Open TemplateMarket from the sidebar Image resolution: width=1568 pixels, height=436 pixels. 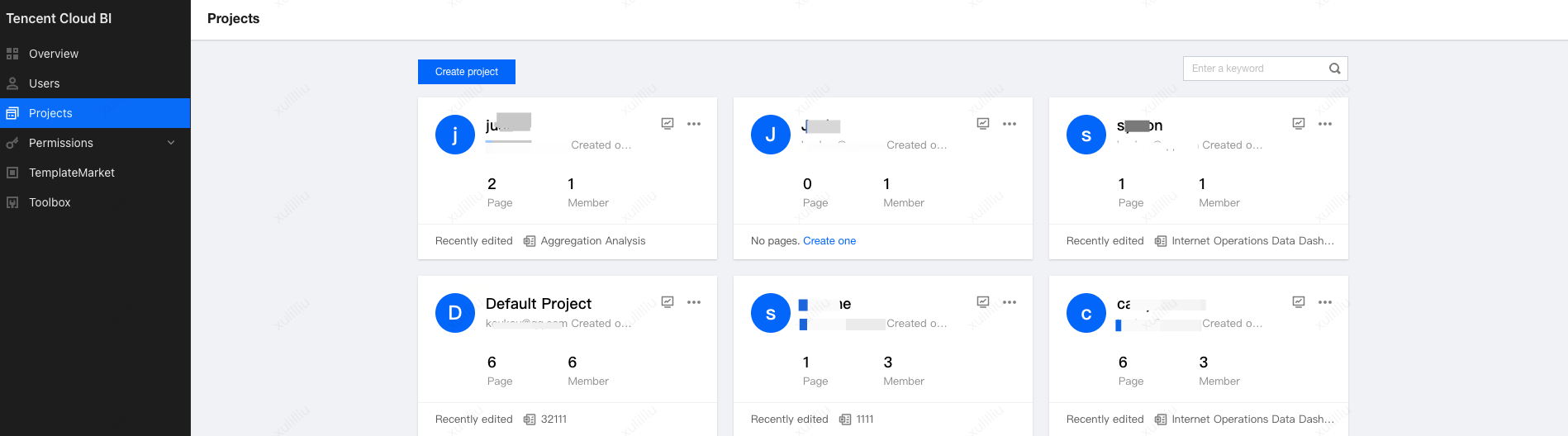pyautogui.click(x=72, y=173)
